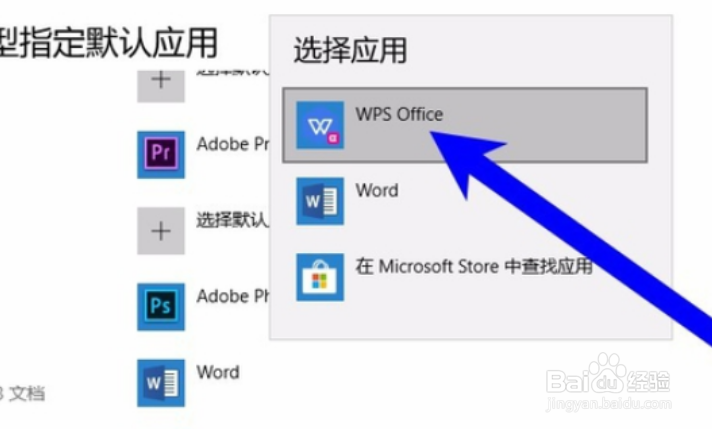Click the Adobe Photoshop Ps icon

click(x=161, y=306)
